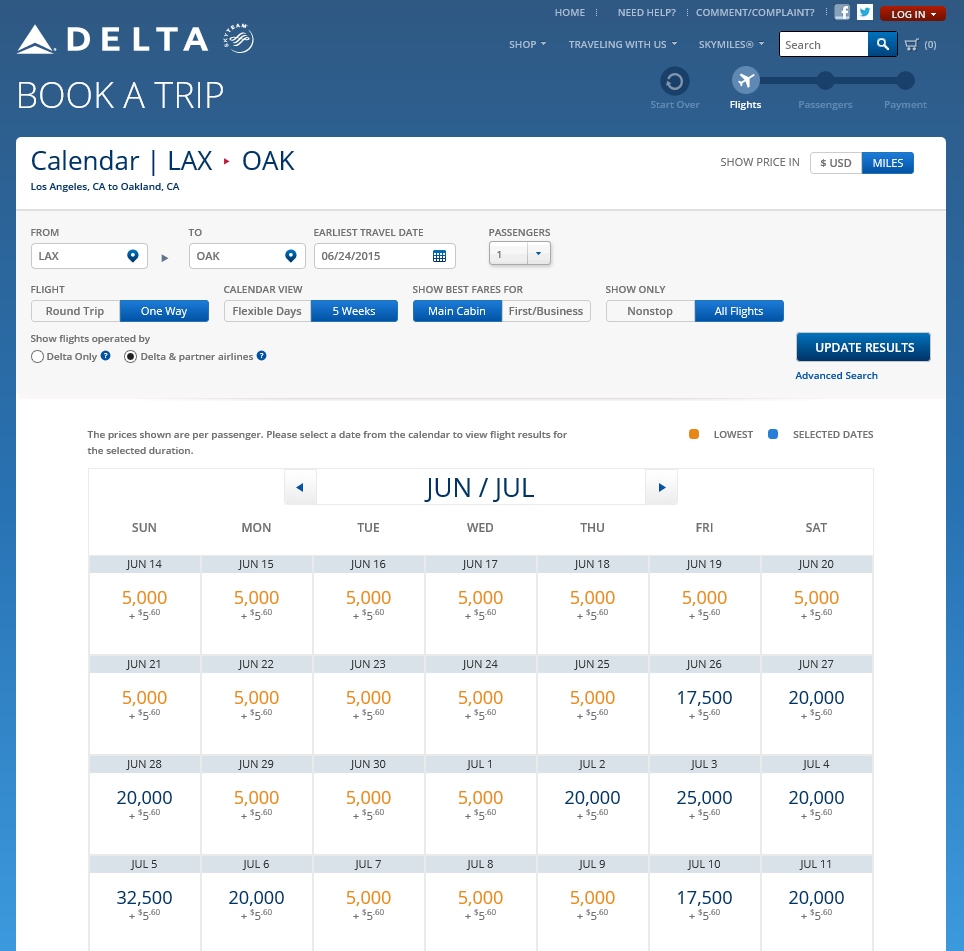This screenshot has height=951, width=964.
Task: Open the SkyMiles menu
Action: [x=733, y=44]
